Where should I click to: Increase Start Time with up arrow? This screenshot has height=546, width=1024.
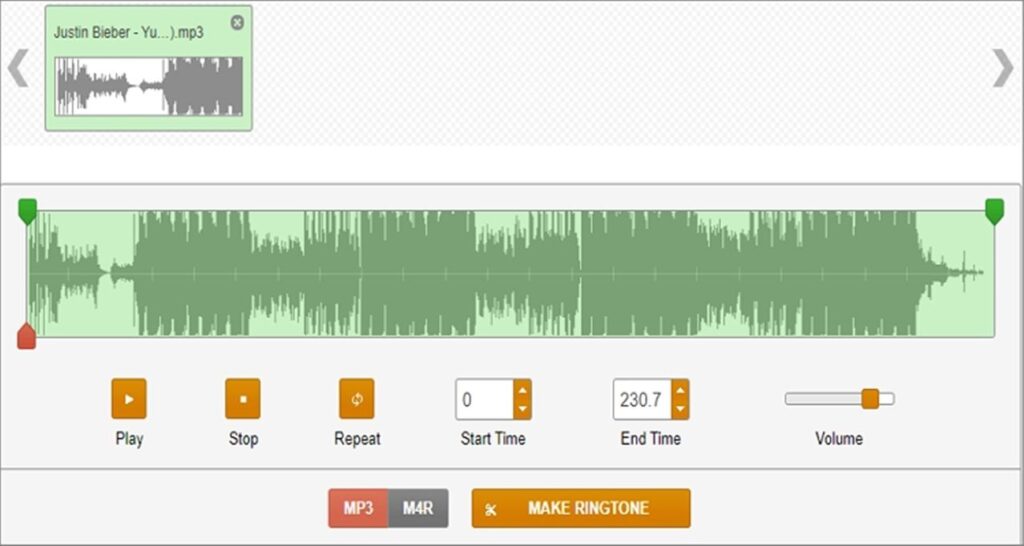pyautogui.click(x=522, y=390)
